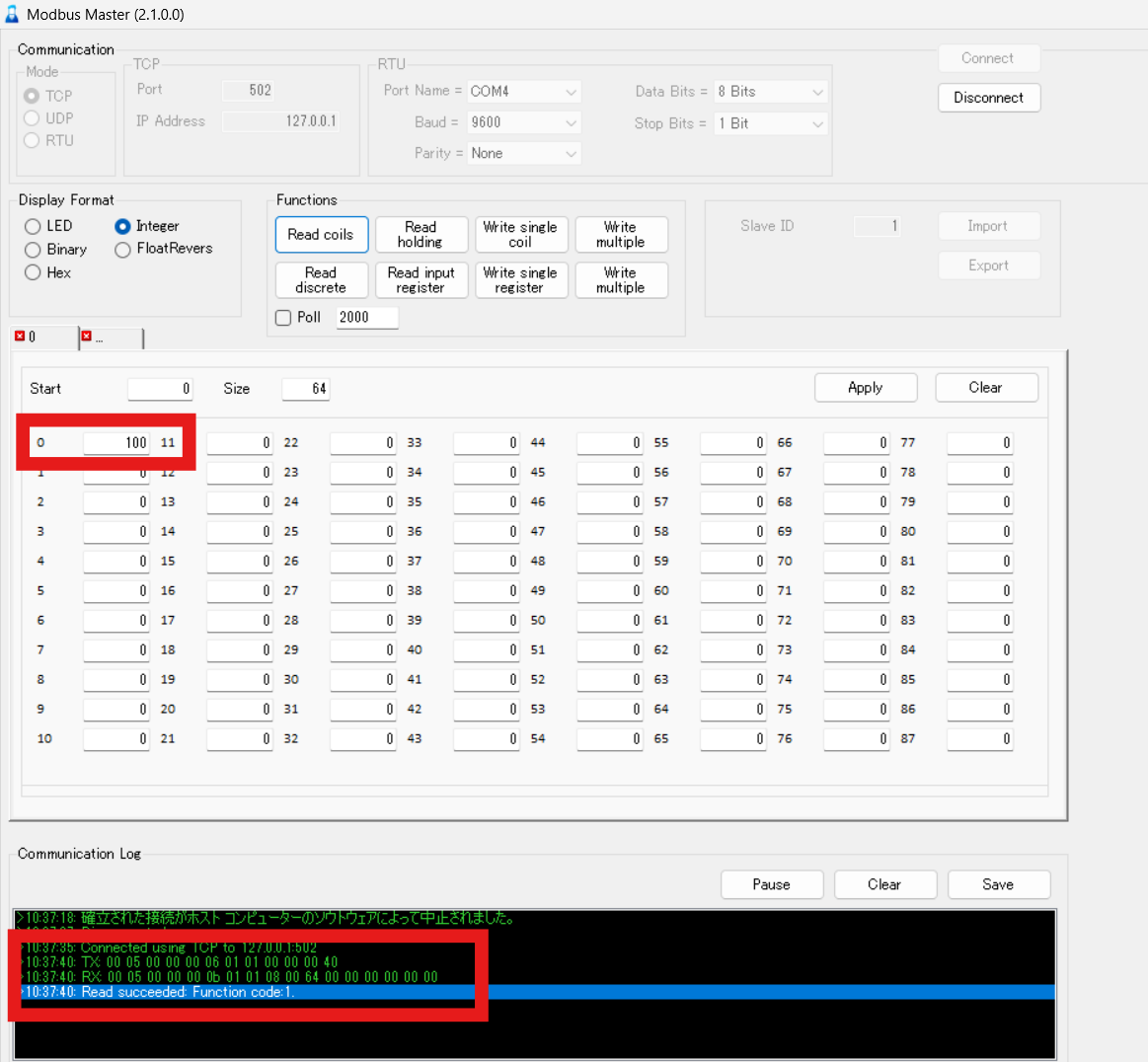Close the "0" register tab
The image size is (1148, 1062).
22,337
